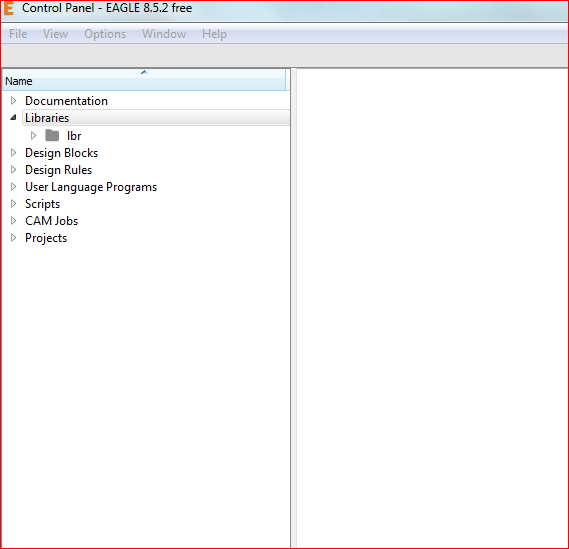The height and width of the screenshot is (549, 569).
Task: Open the File menu
Action: pyautogui.click(x=18, y=34)
